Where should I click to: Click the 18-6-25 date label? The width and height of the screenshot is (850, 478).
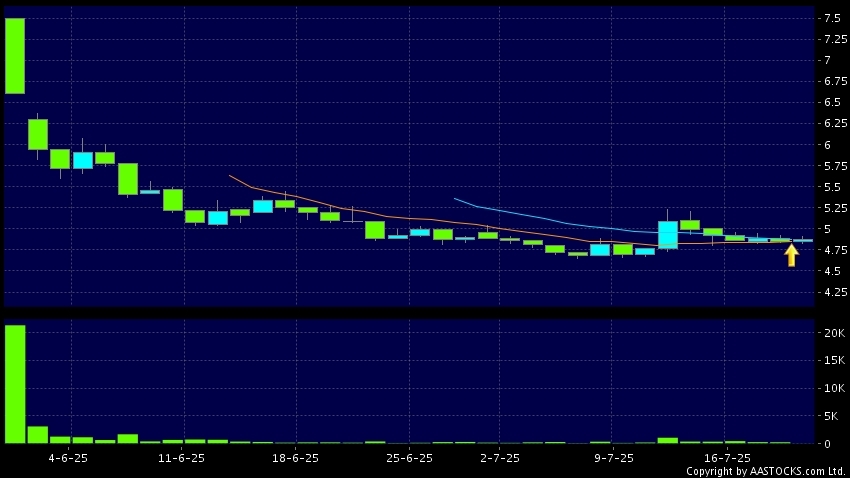click(295, 458)
